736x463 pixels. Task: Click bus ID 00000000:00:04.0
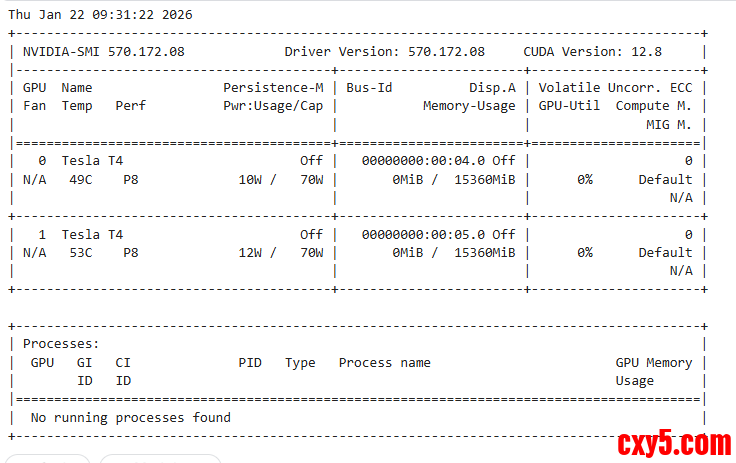(424, 161)
